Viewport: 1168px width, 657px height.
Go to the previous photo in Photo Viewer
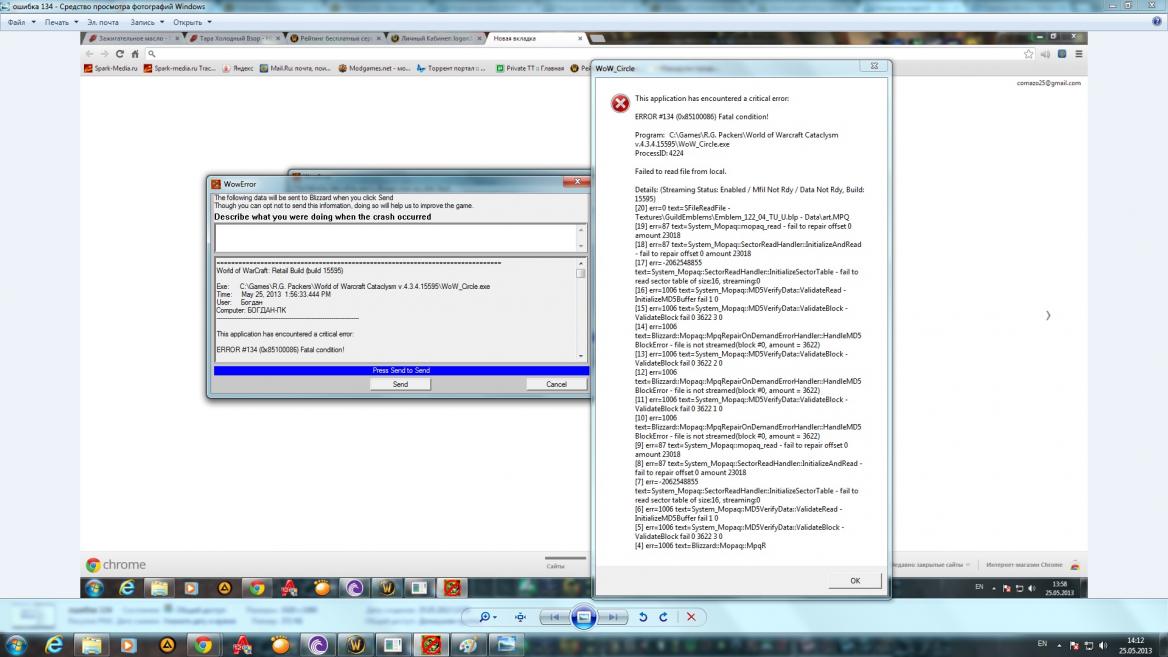point(553,617)
